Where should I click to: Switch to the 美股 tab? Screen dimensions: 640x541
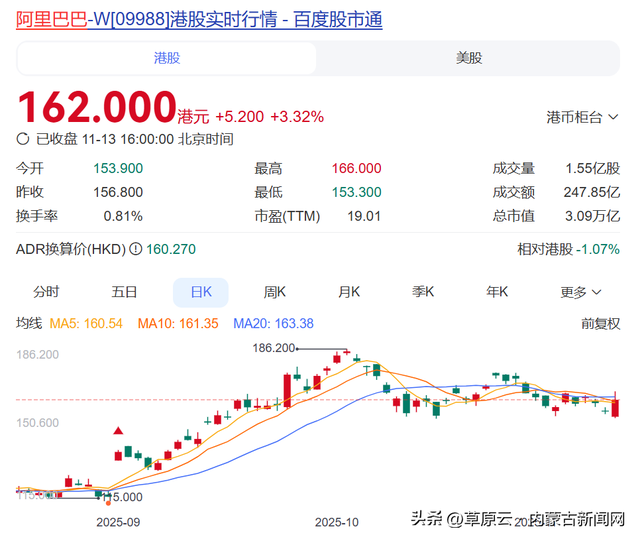(x=469, y=58)
